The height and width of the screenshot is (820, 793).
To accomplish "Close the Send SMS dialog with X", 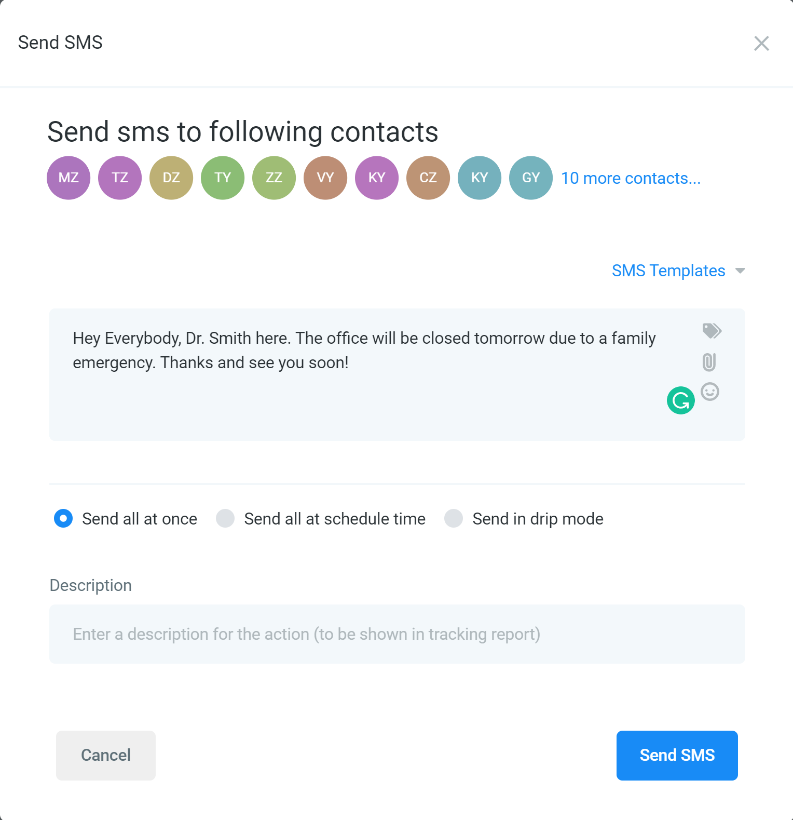I will click(x=761, y=43).
